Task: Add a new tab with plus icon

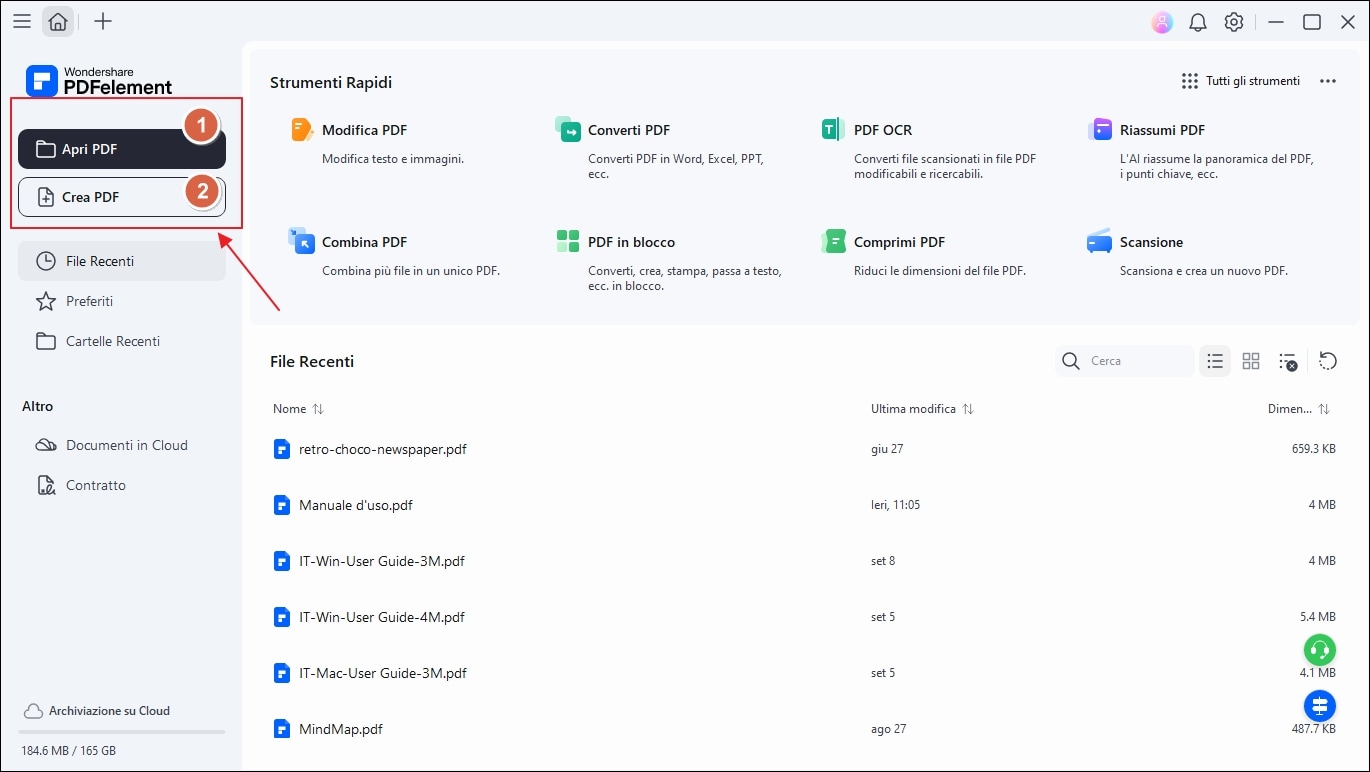Action: 103,21
